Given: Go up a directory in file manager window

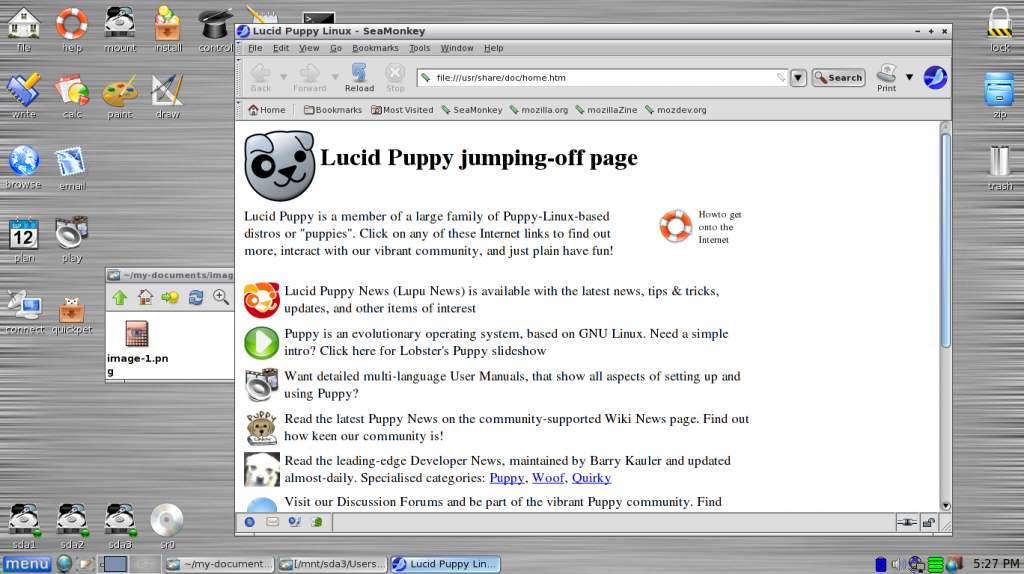Looking at the screenshot, I should point(120,298).
